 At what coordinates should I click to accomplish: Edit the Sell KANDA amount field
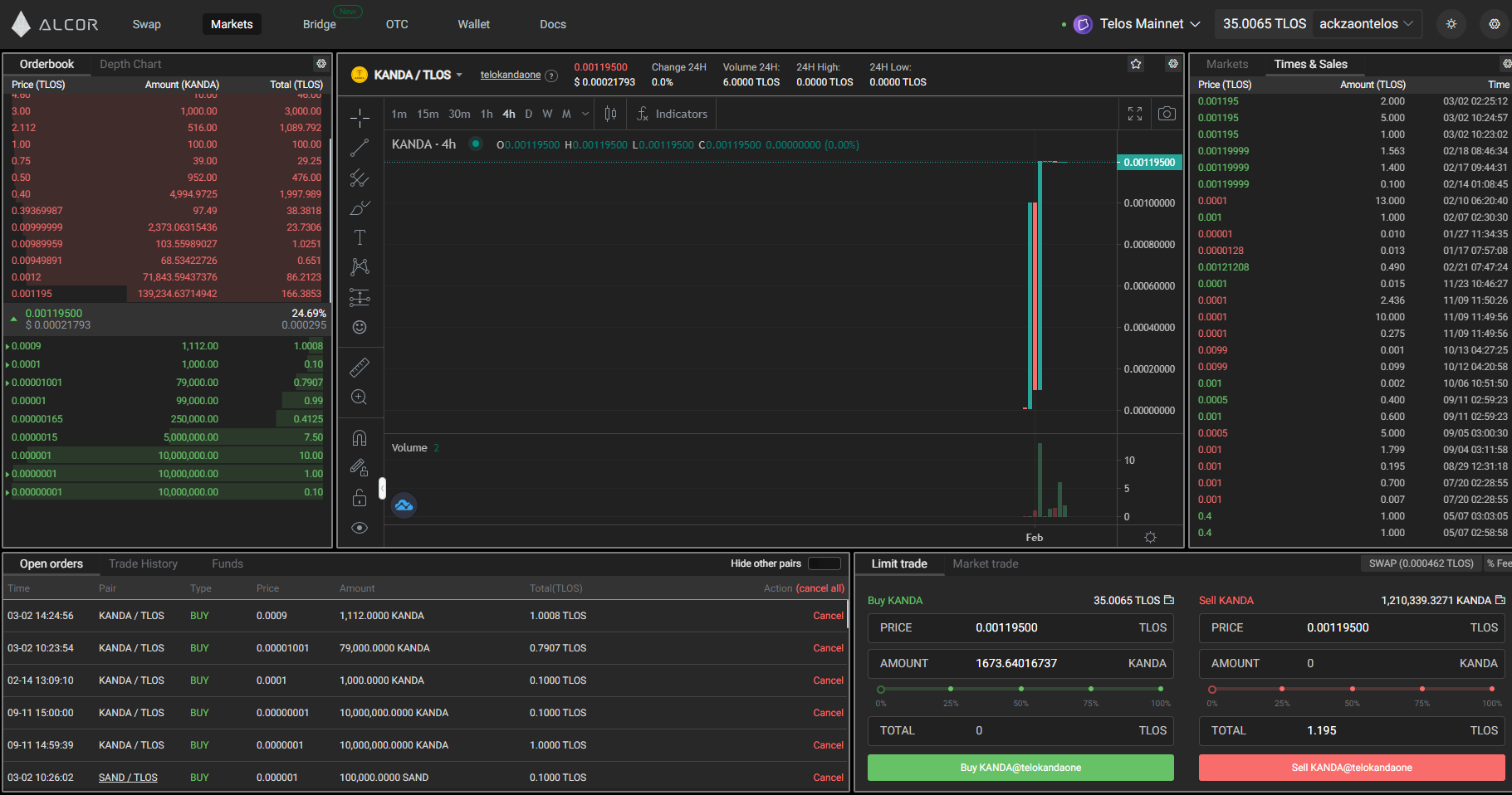coord(1352,663)
